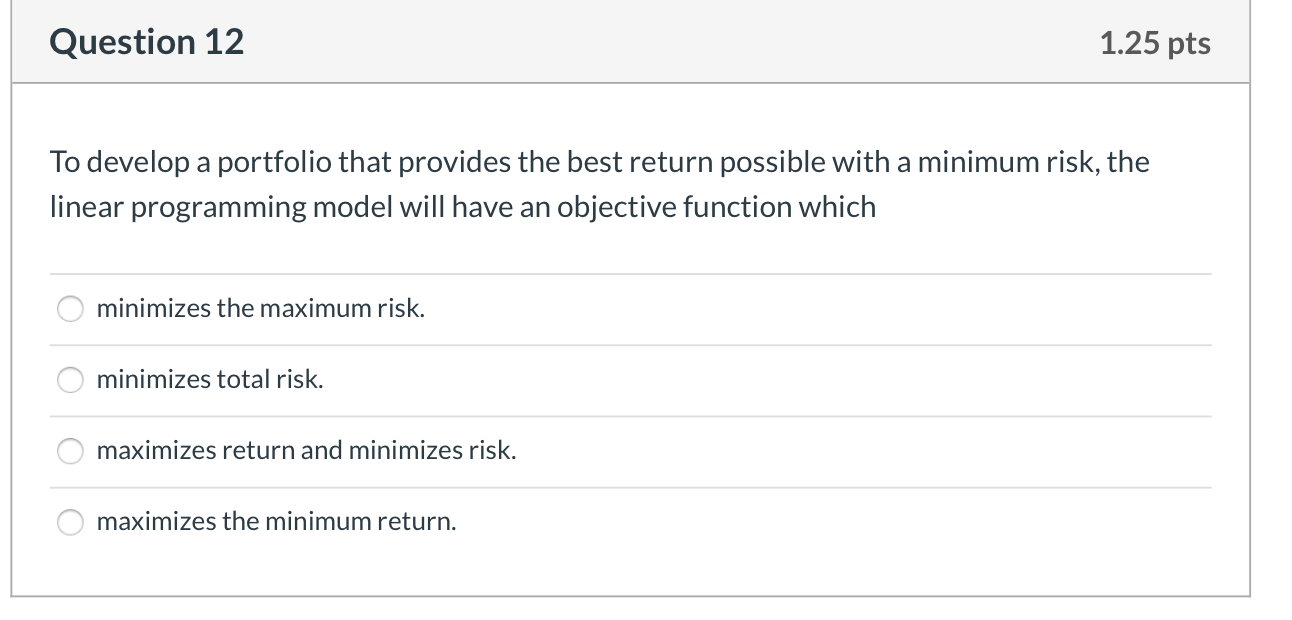Mark the "maximizes the minimum return." radio button
Viewport: 1292px width, 620px height.
point(71,522)
